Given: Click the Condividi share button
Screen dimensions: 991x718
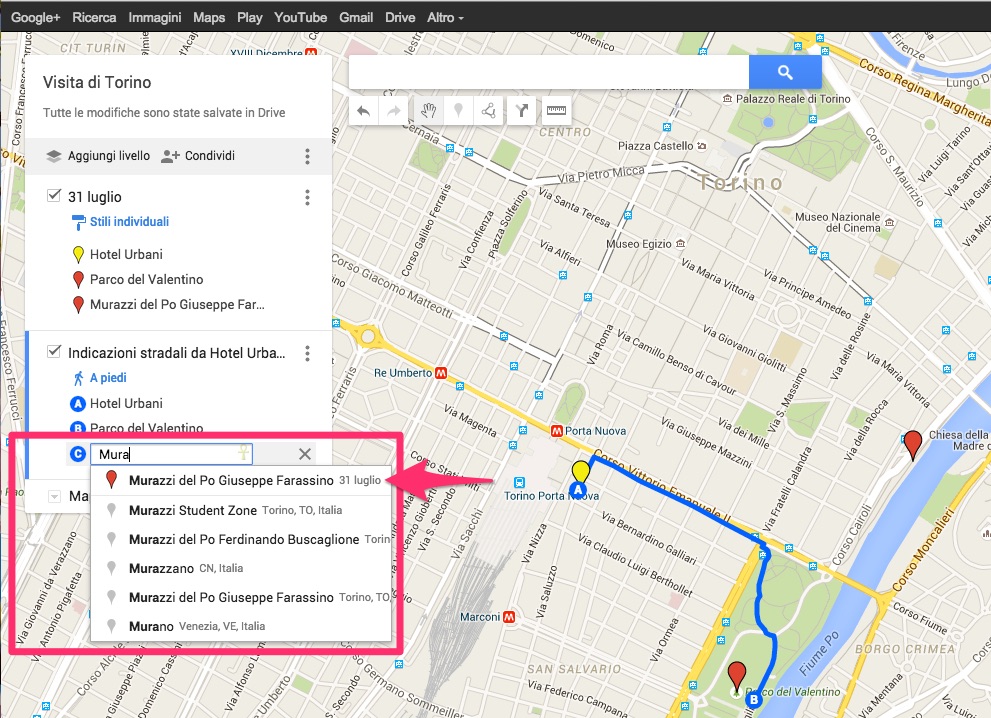Looking at the screenshot, I should [198, 156].
